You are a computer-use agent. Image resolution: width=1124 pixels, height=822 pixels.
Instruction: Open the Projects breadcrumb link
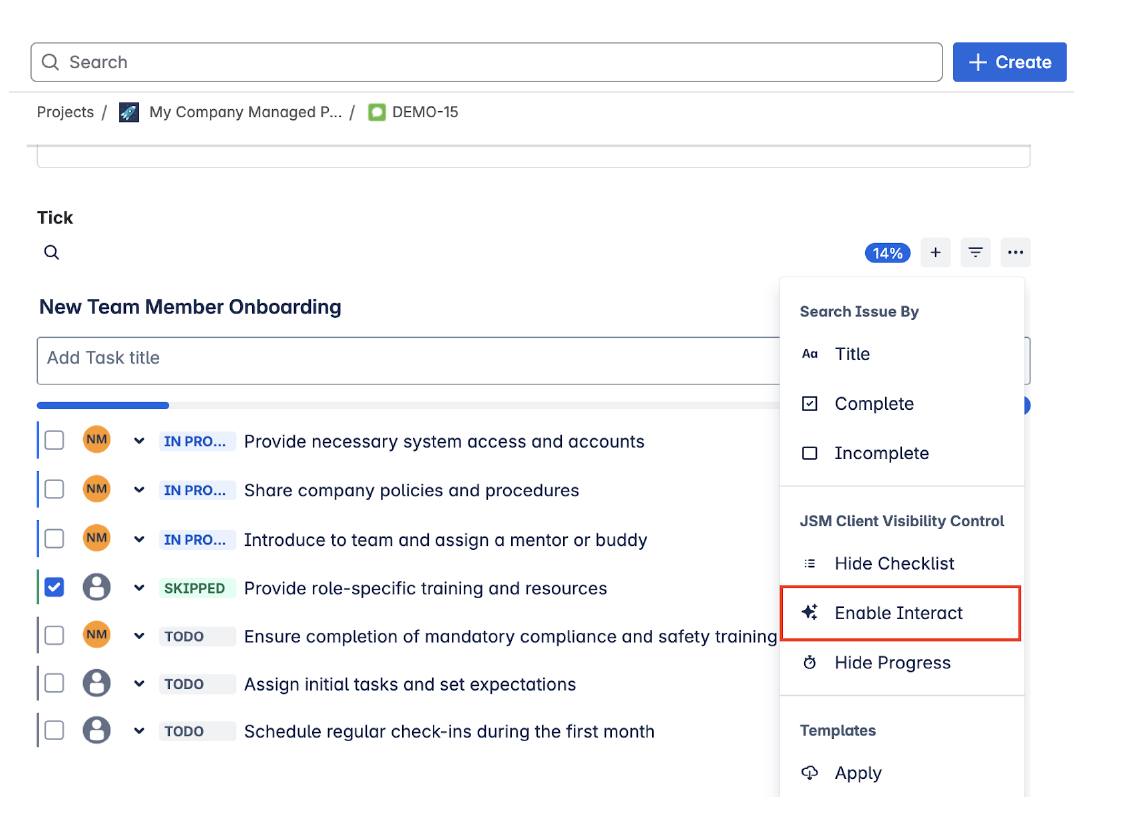(66, 112)
